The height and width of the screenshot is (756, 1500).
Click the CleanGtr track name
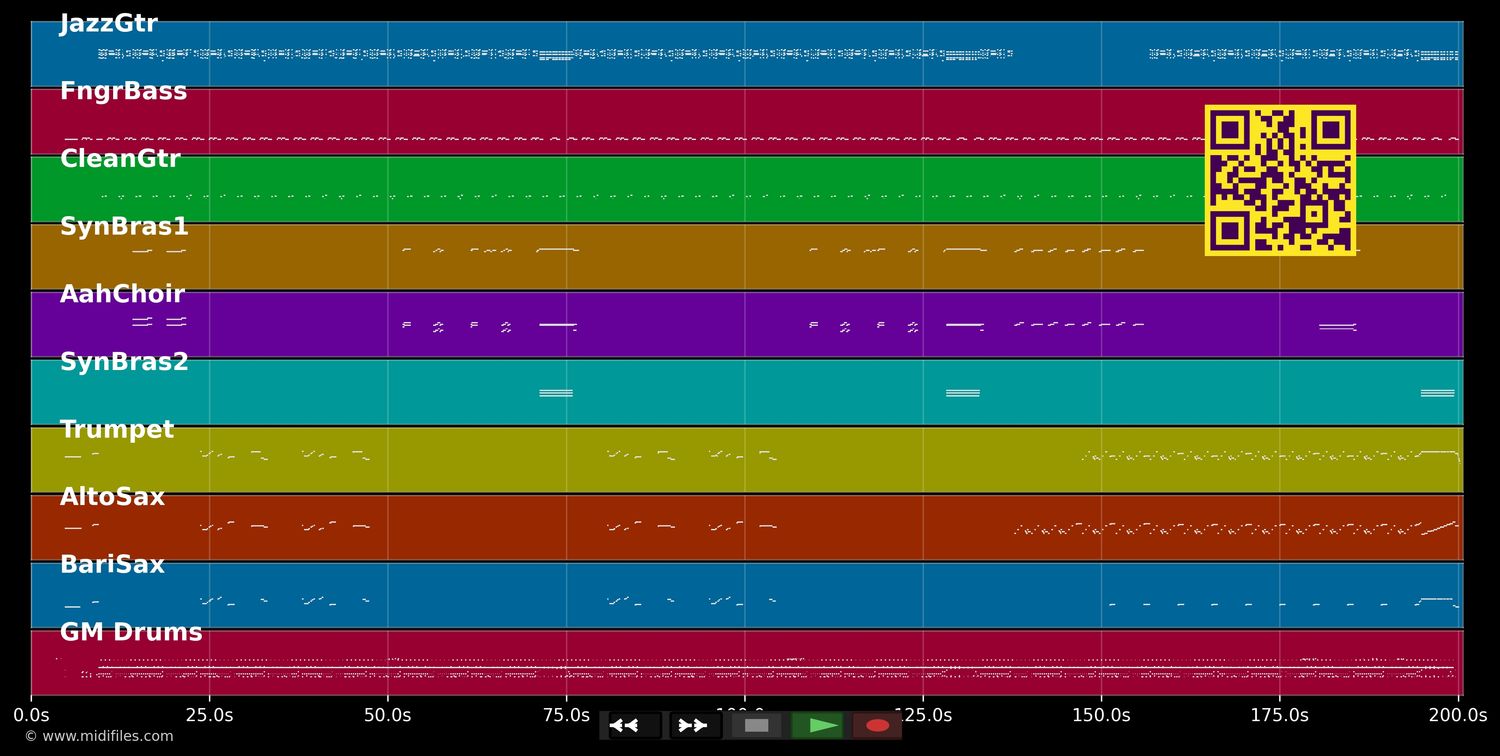pos(120,157)
